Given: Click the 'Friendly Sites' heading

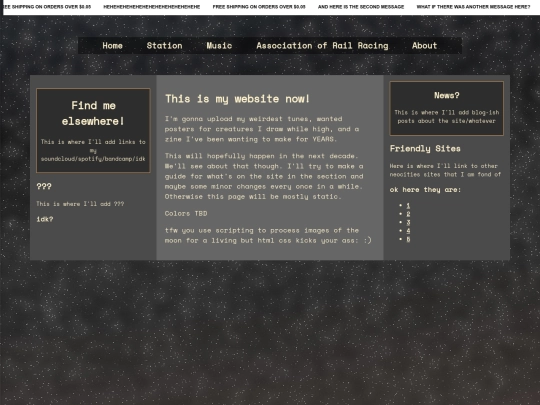Looking at the screenshot, I should (x=425, y=148).
